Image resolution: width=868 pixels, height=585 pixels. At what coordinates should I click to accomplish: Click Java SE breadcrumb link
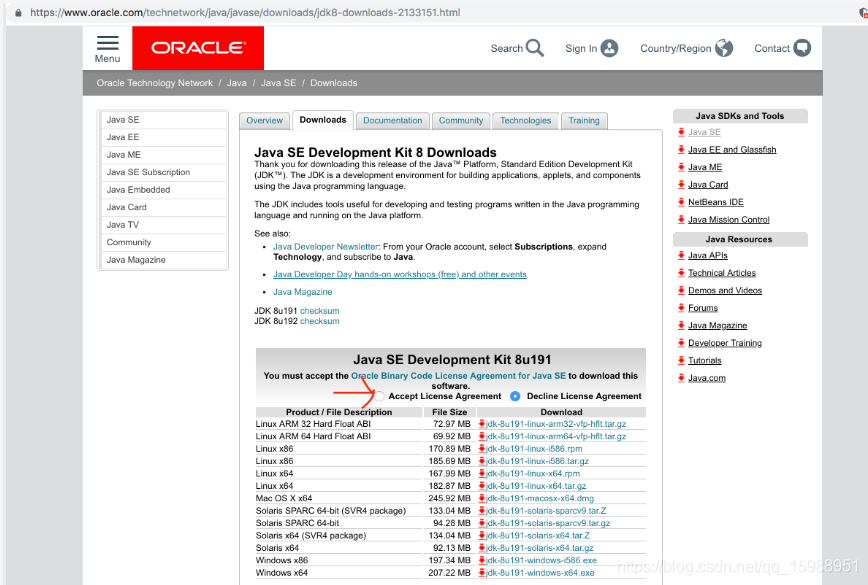click(278, 83)
